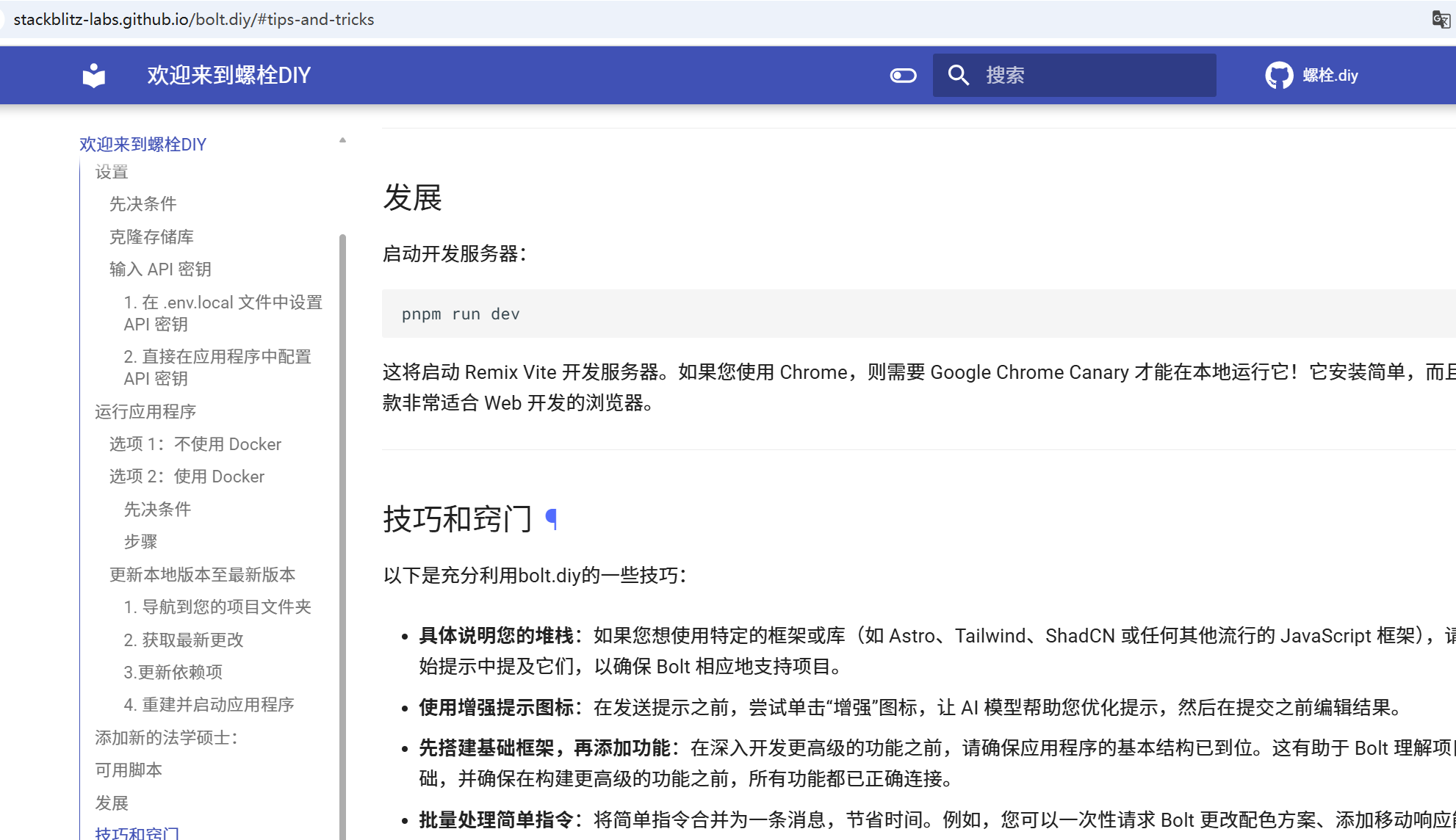Click the permalink pilcrow beside 技巧和窍门
Screen dimensions: 1456x840
tap(552, 519)
